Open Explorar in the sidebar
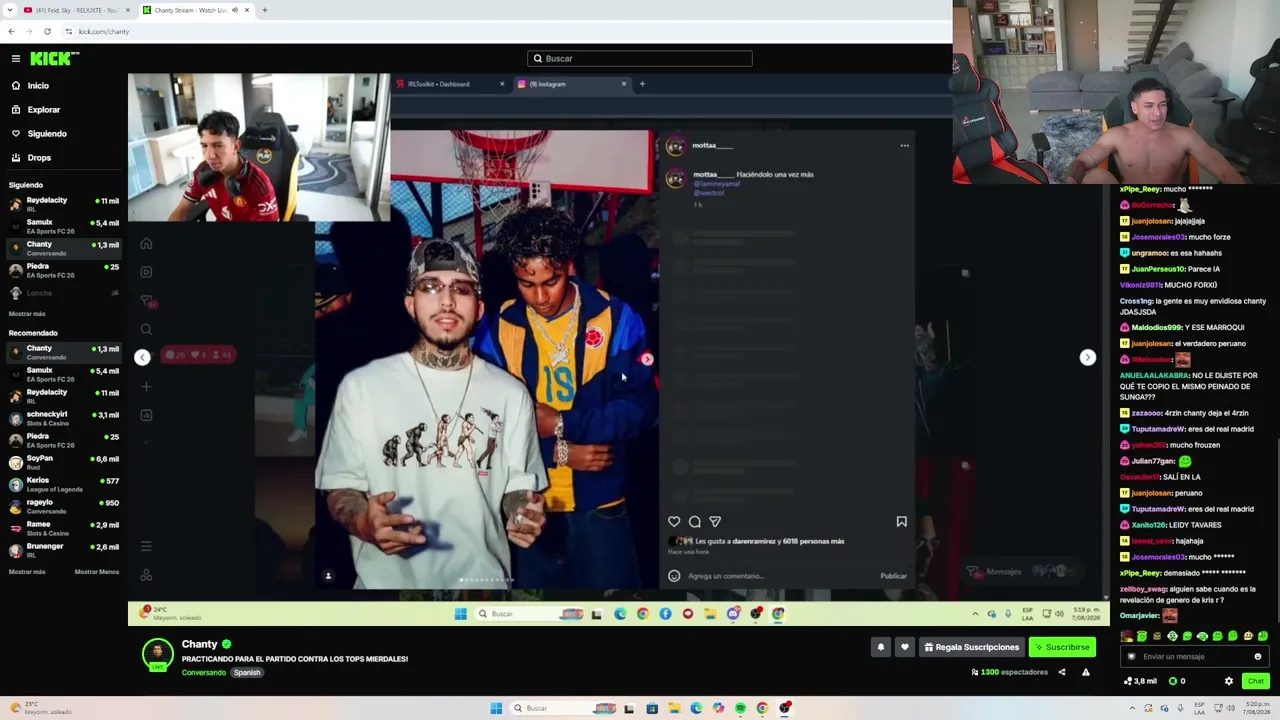This screenshot has width=1280, height=720. pyautogui.click(x=44, y=110)
